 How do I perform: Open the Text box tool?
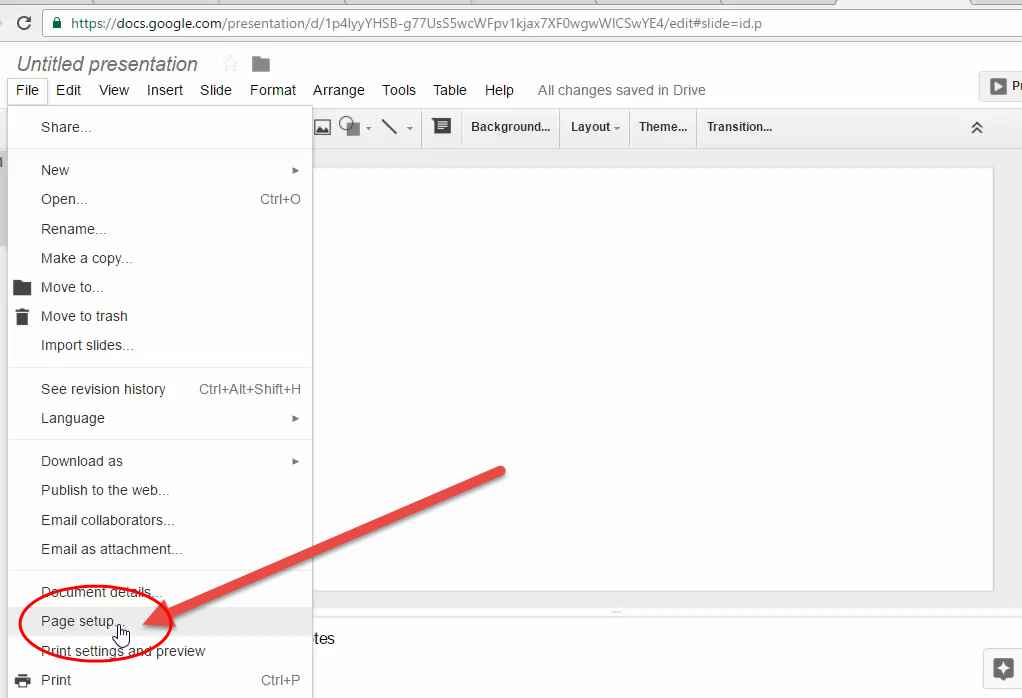[441, 126]
